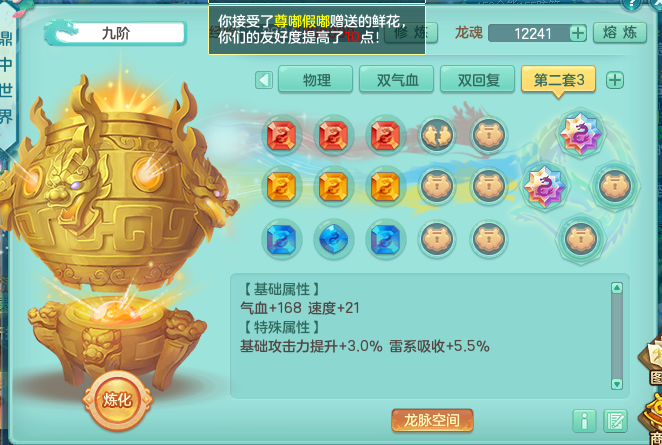Open 龙脉空间 button

[x=432, y=420]
